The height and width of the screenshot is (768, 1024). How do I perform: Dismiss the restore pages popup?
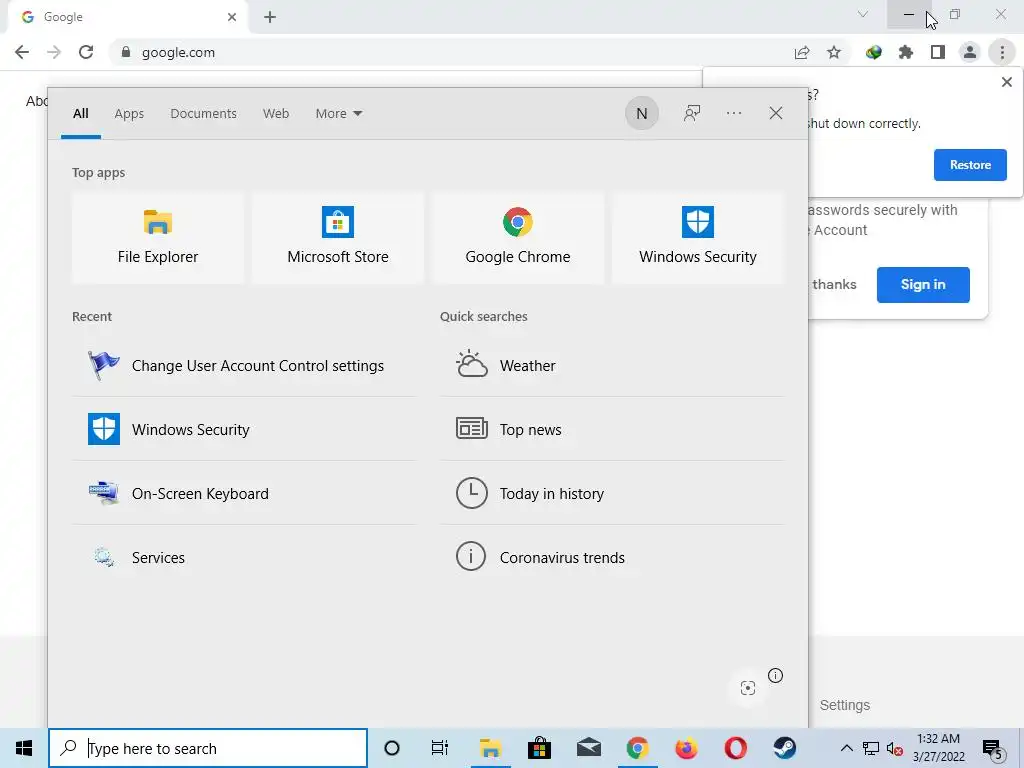1006,82
